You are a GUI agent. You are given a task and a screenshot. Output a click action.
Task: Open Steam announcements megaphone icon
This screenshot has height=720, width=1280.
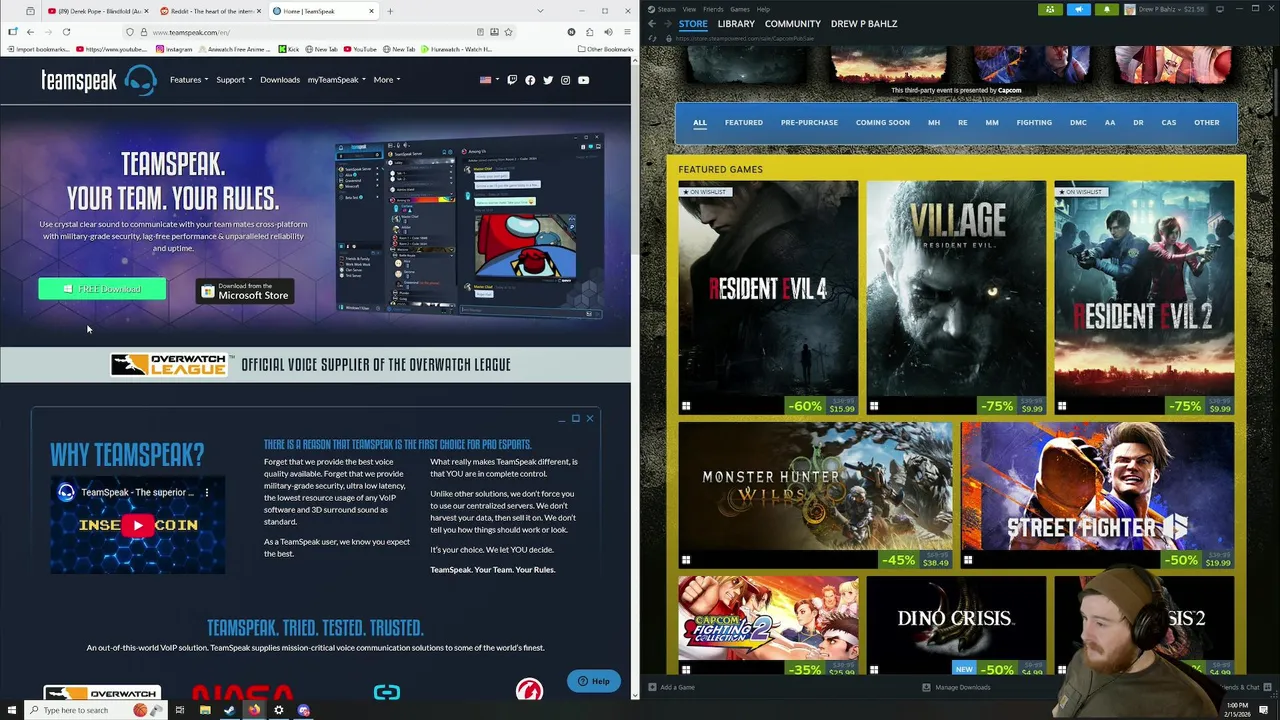(1078, 9)
